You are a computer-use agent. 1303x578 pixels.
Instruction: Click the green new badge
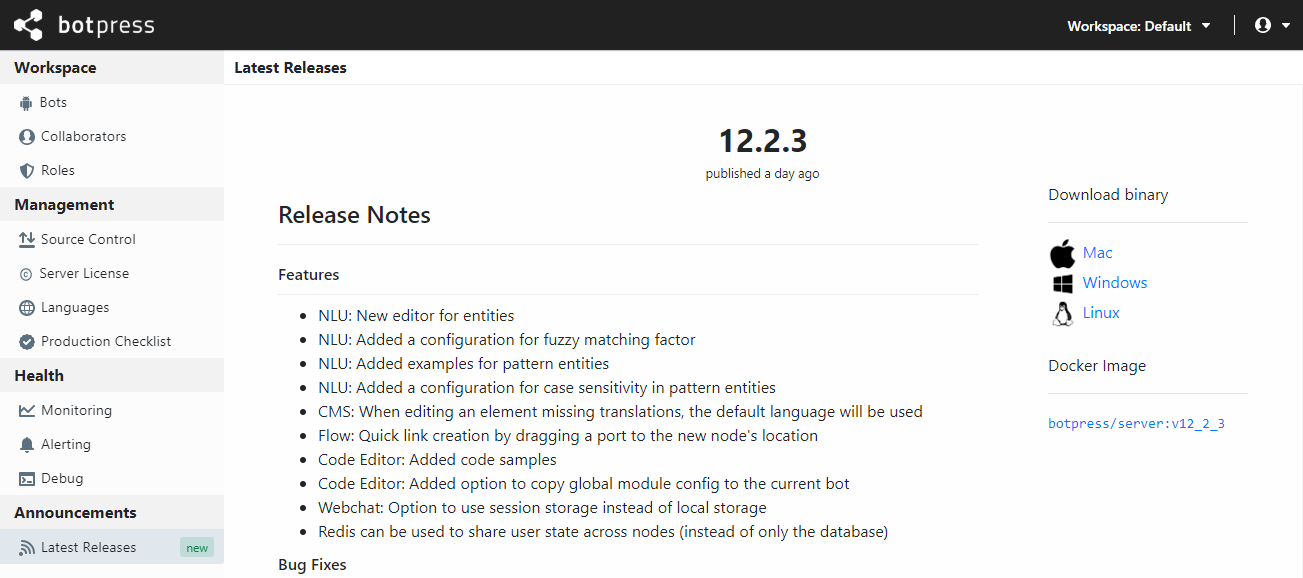(x=197, y=547)
